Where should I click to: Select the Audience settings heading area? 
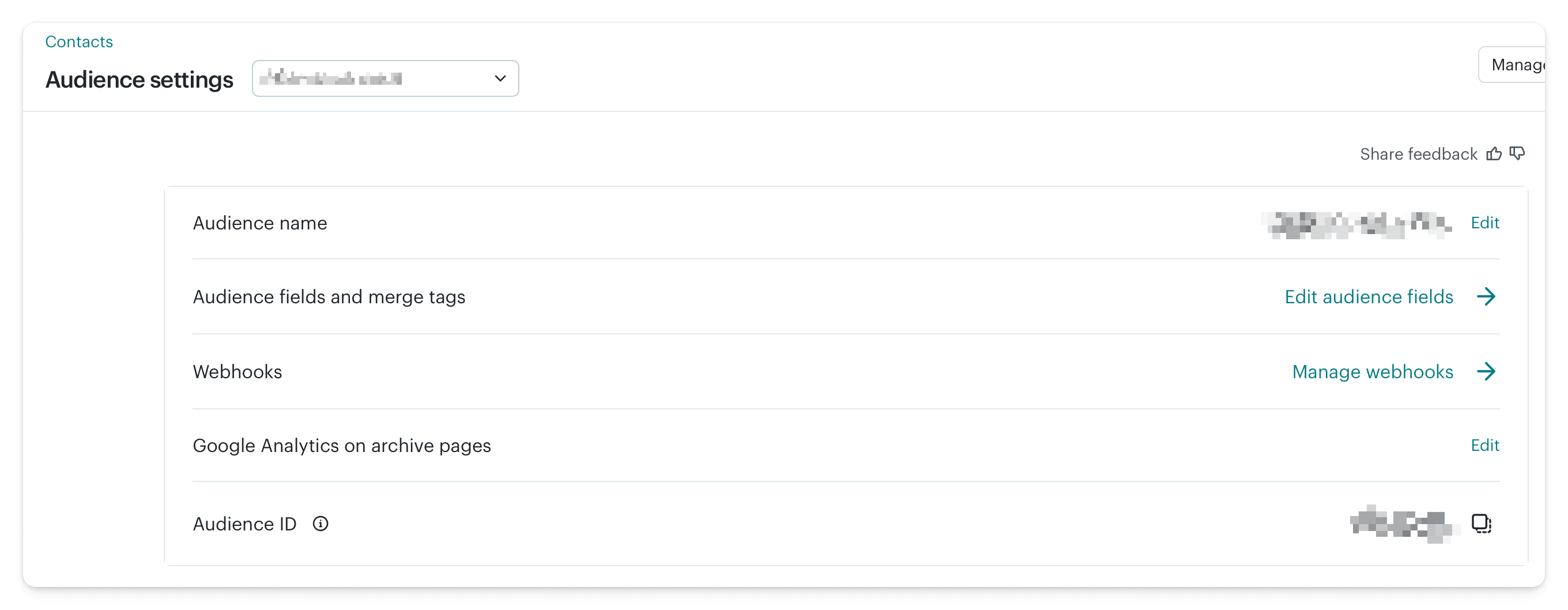[x=139, y=79]
